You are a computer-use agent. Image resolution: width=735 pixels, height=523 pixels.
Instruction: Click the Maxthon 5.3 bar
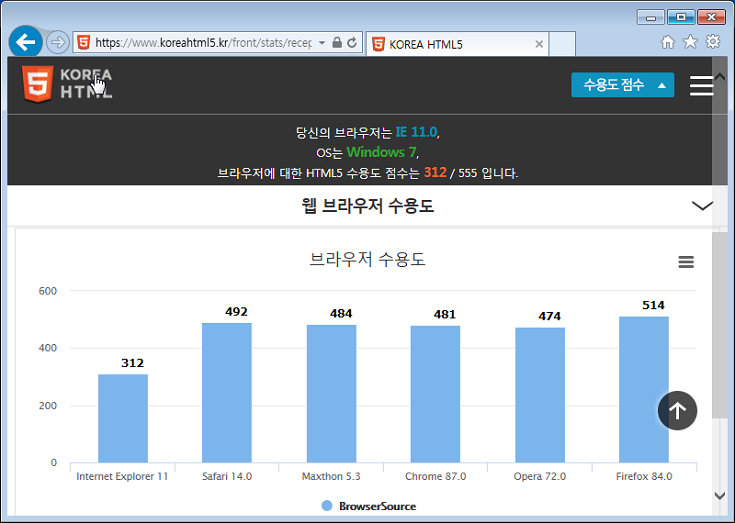(x=331, y=394)
